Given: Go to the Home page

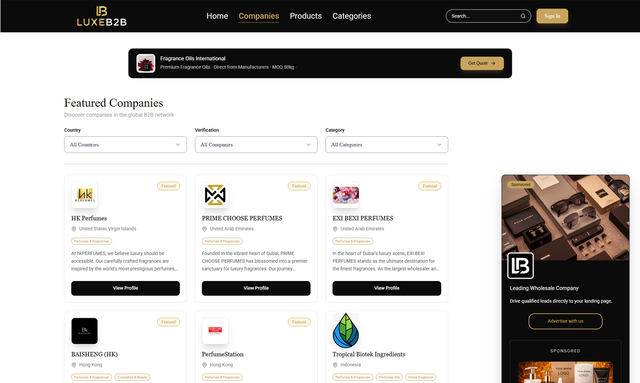Looking at the screenshot, I should (217, 16).
